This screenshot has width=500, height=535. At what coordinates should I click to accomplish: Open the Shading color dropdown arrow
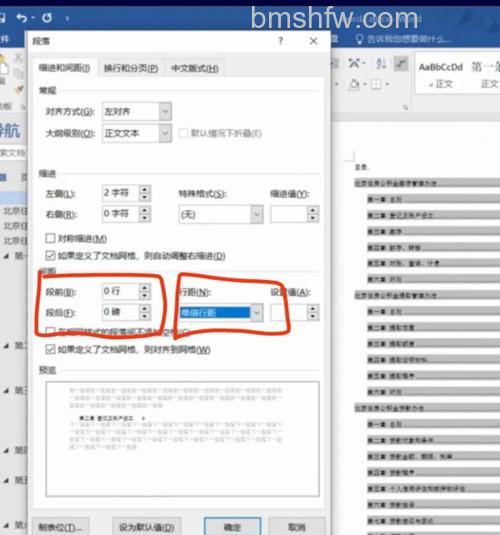click(365, 84)
